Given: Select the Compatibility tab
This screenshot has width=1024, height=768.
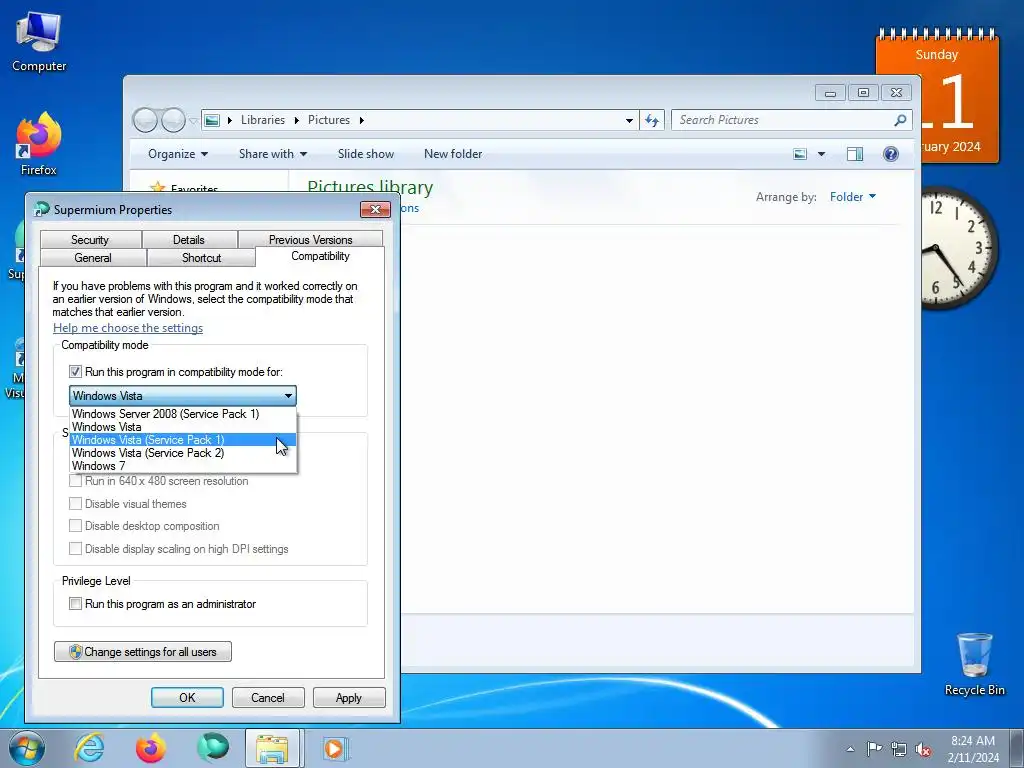Looking at the screenshot, I should coord(320,257).
